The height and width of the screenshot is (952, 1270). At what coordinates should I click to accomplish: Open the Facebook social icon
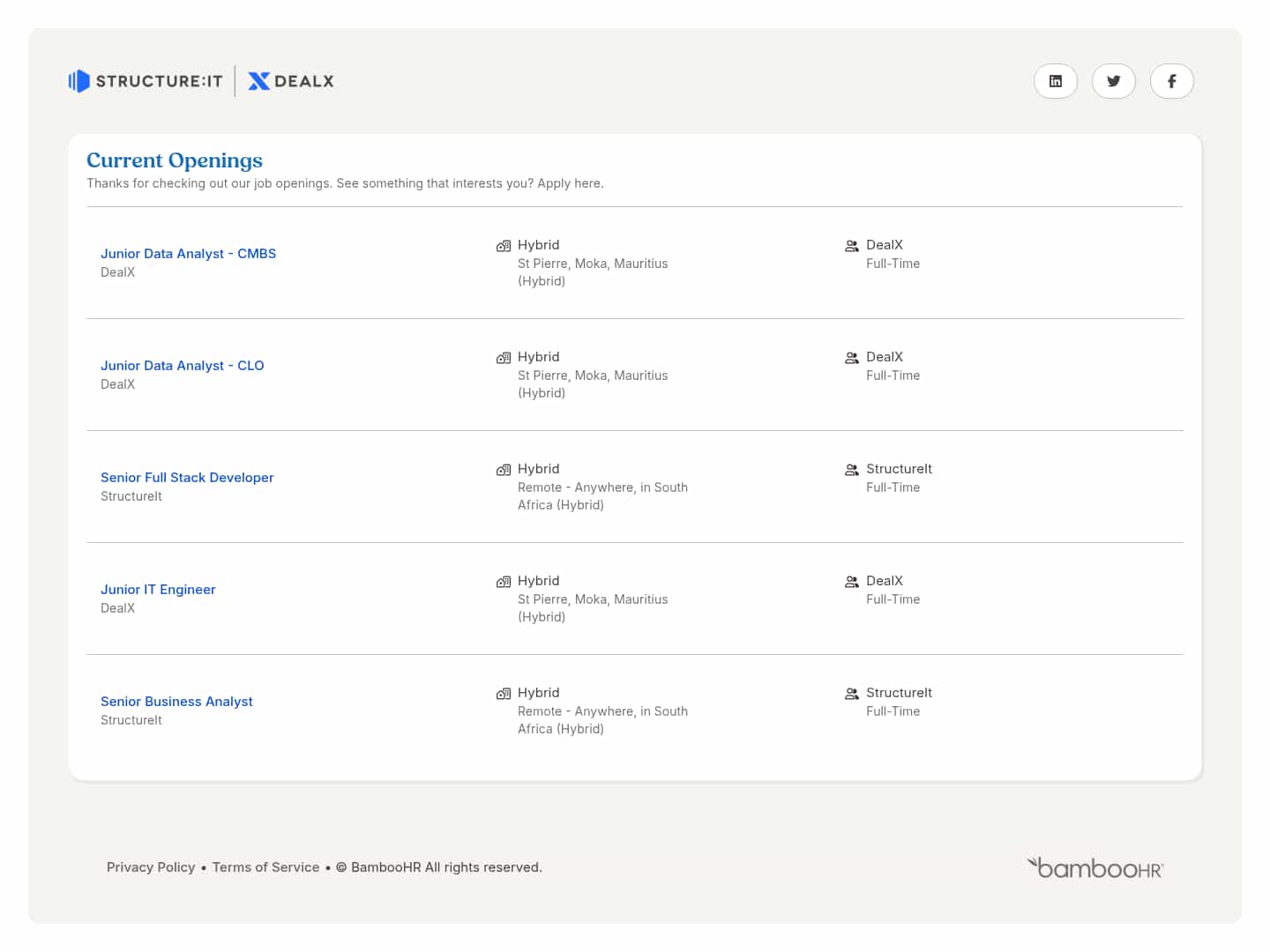(x=1172, y=81)
